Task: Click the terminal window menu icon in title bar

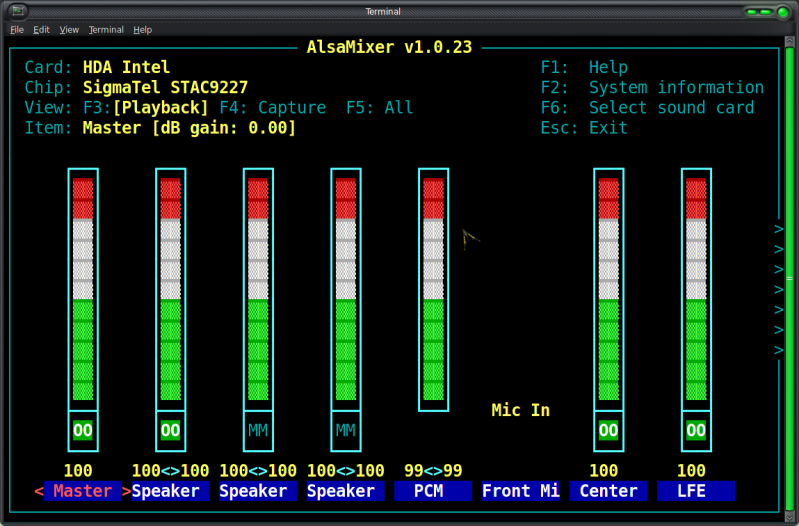Action: 17,11
